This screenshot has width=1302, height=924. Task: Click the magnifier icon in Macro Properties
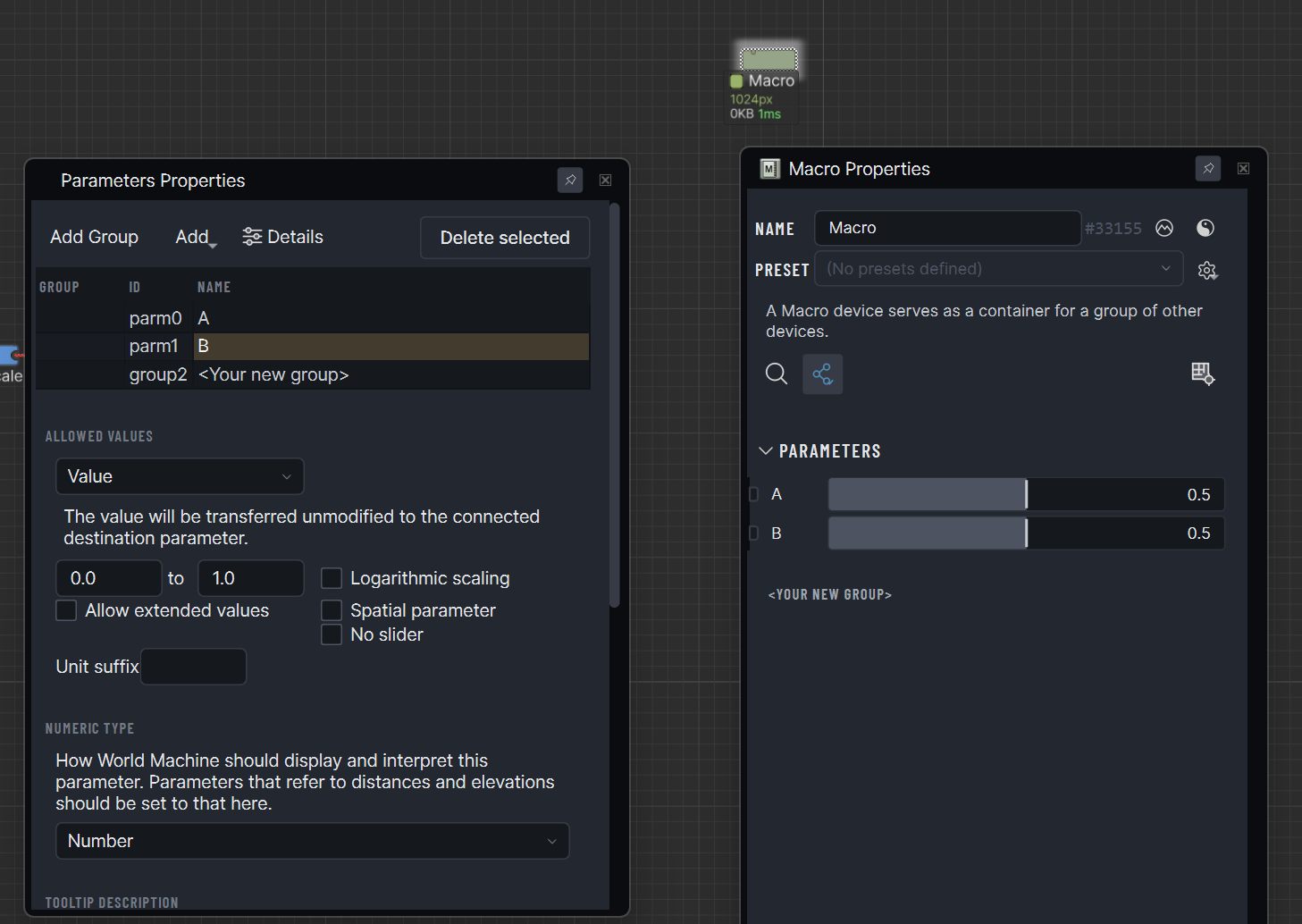point(777,374)
